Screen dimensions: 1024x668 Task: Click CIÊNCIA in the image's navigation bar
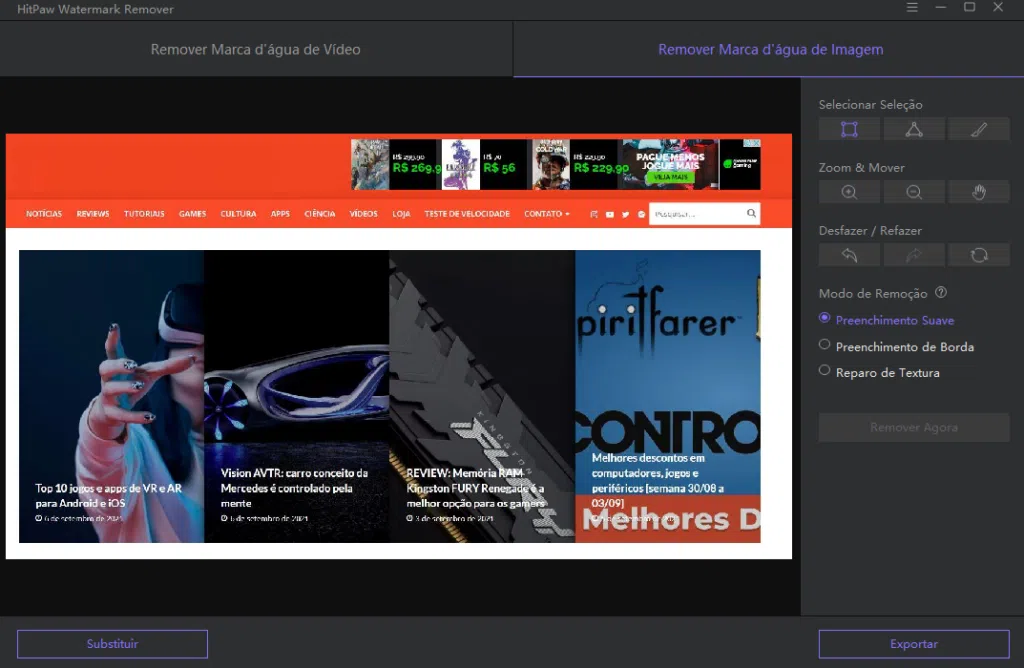pyautogui.click(x=319, y=214)
